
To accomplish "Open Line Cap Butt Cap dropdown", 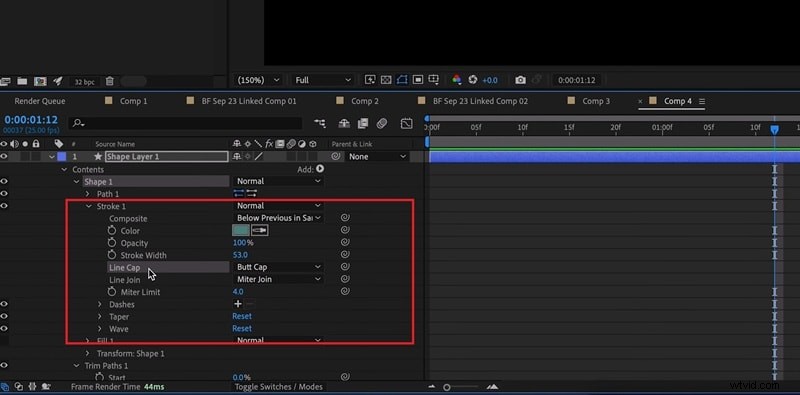I will tap(278, 267).
